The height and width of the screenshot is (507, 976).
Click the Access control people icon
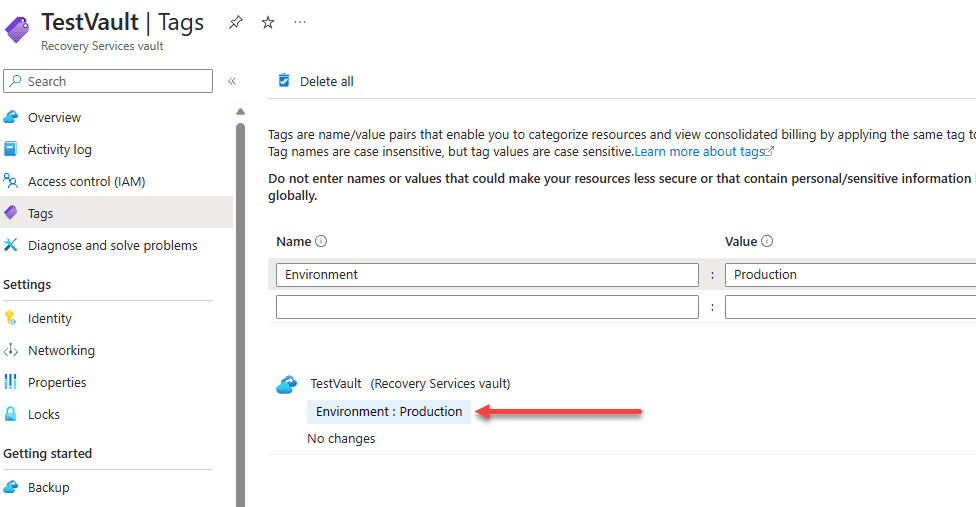click(11, 181)
